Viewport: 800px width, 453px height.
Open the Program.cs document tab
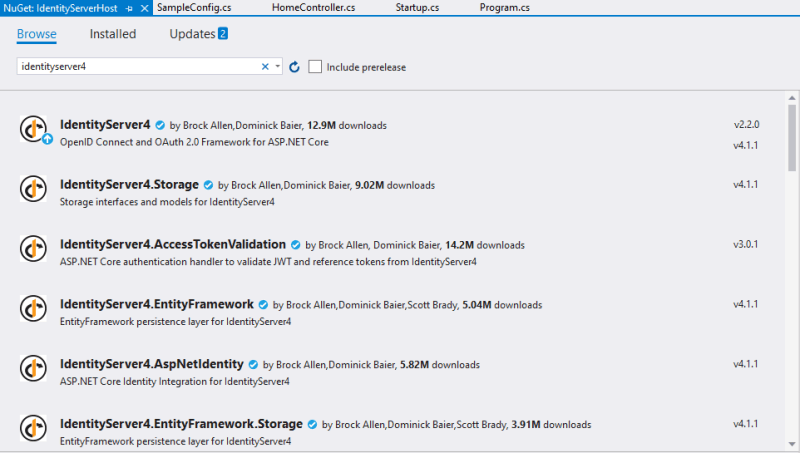click(x=505, y=8)
